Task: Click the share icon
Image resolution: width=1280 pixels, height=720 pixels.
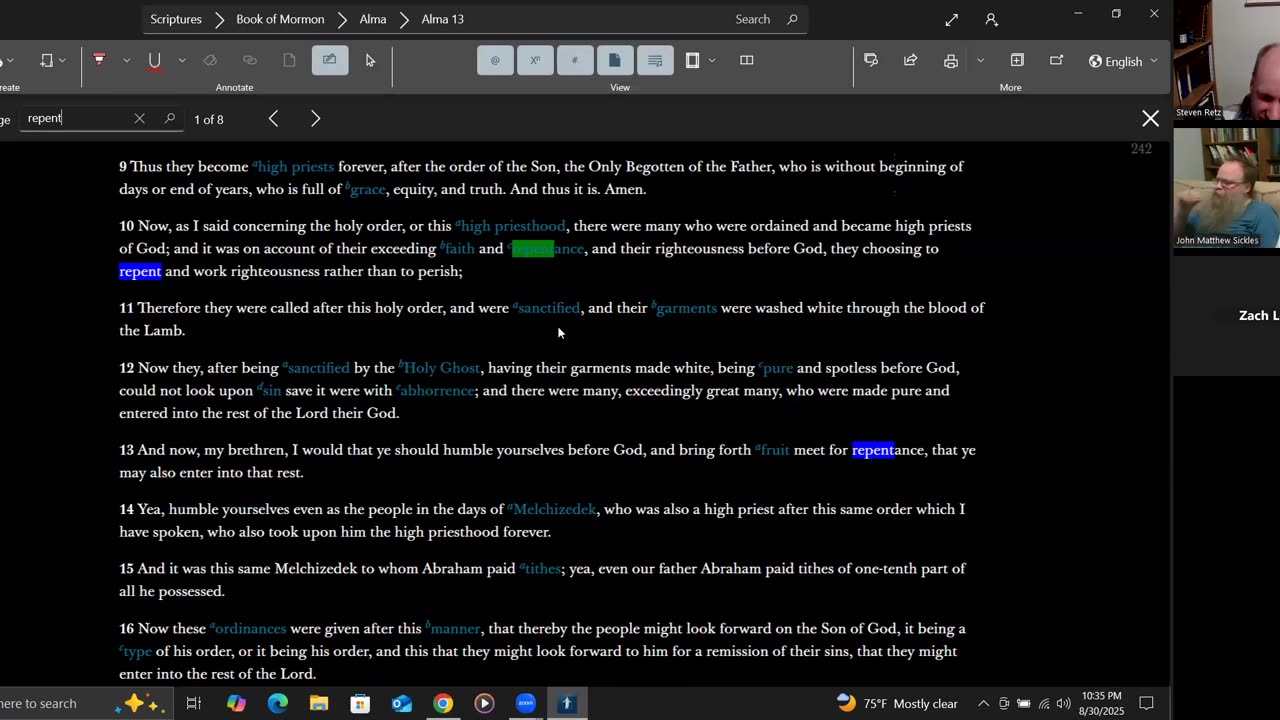Action: 910,60
